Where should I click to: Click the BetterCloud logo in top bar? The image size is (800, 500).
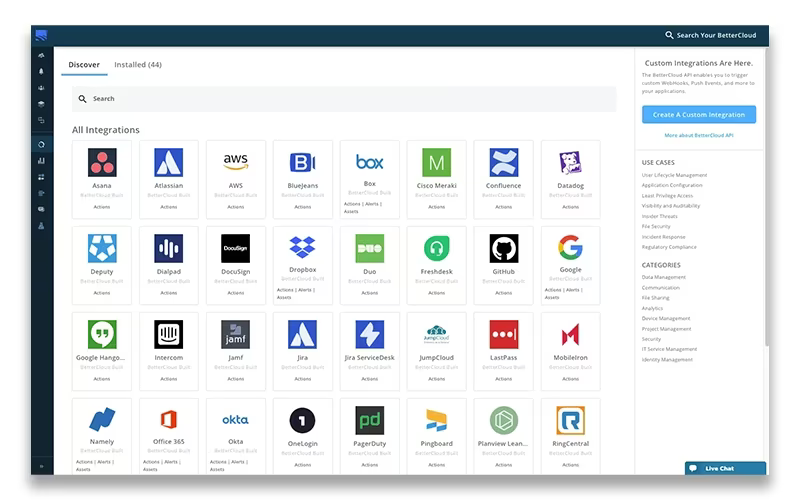[41, 35]
